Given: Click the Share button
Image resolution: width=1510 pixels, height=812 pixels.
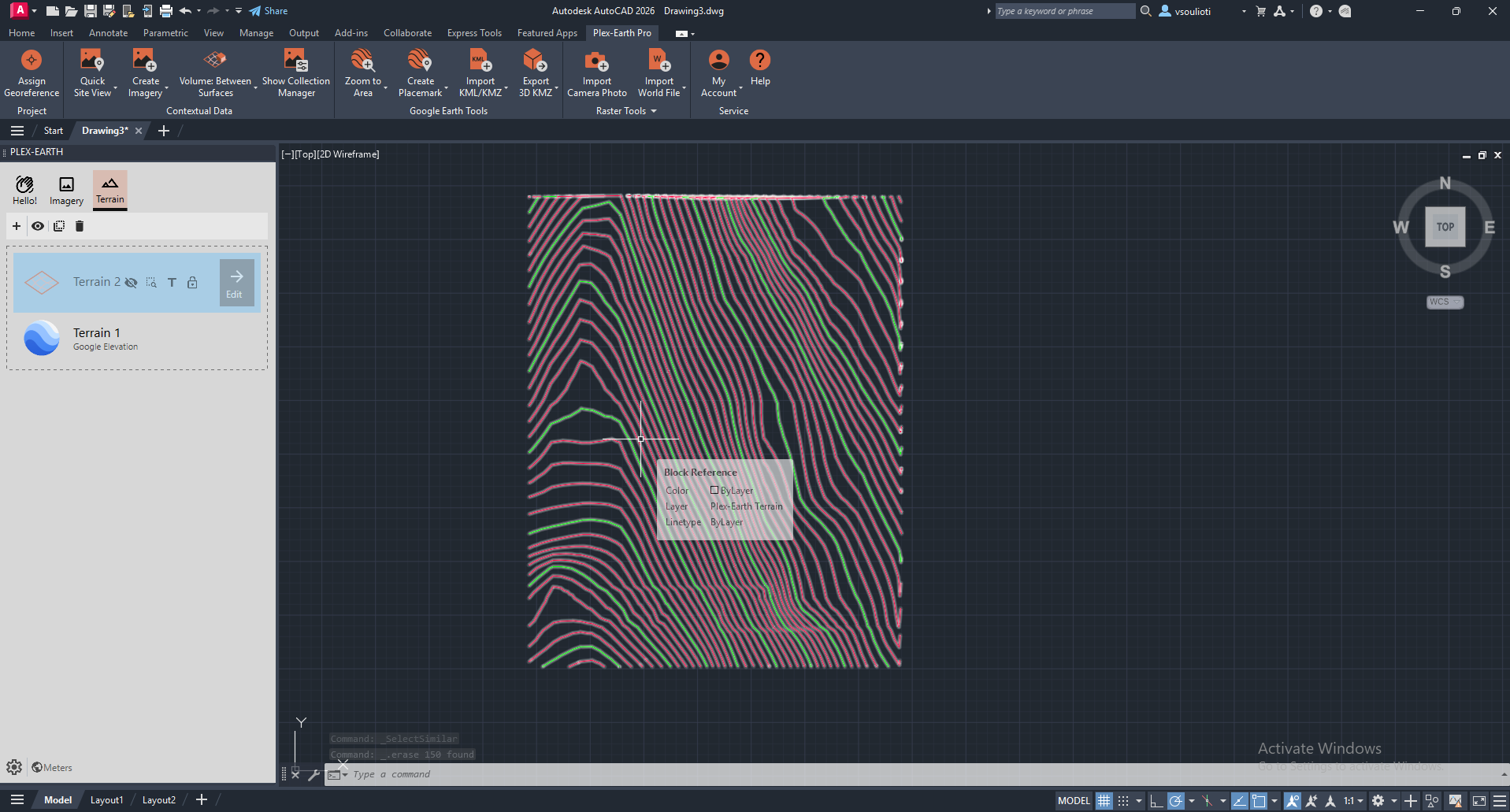Looking at the screenshot, I should (268, 11).
